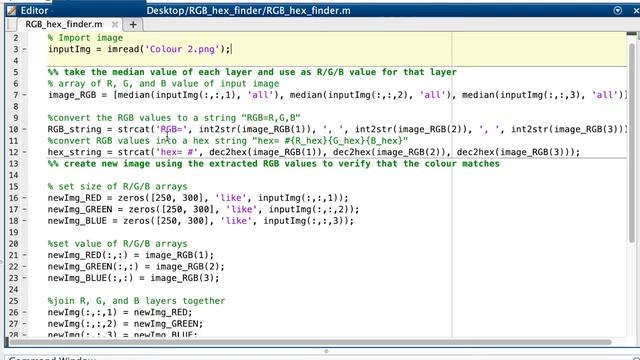Click the '%convert the RGB values to a string' comment

tap(174, 118)
